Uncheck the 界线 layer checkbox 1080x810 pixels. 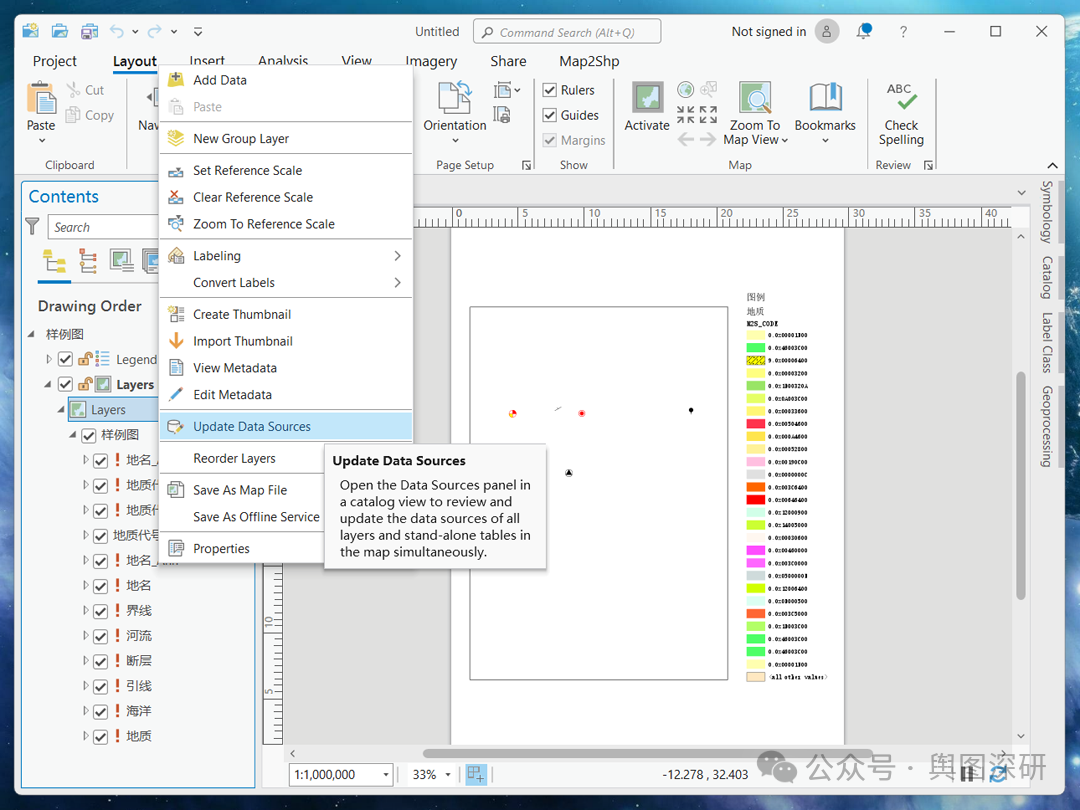[101, 612]
